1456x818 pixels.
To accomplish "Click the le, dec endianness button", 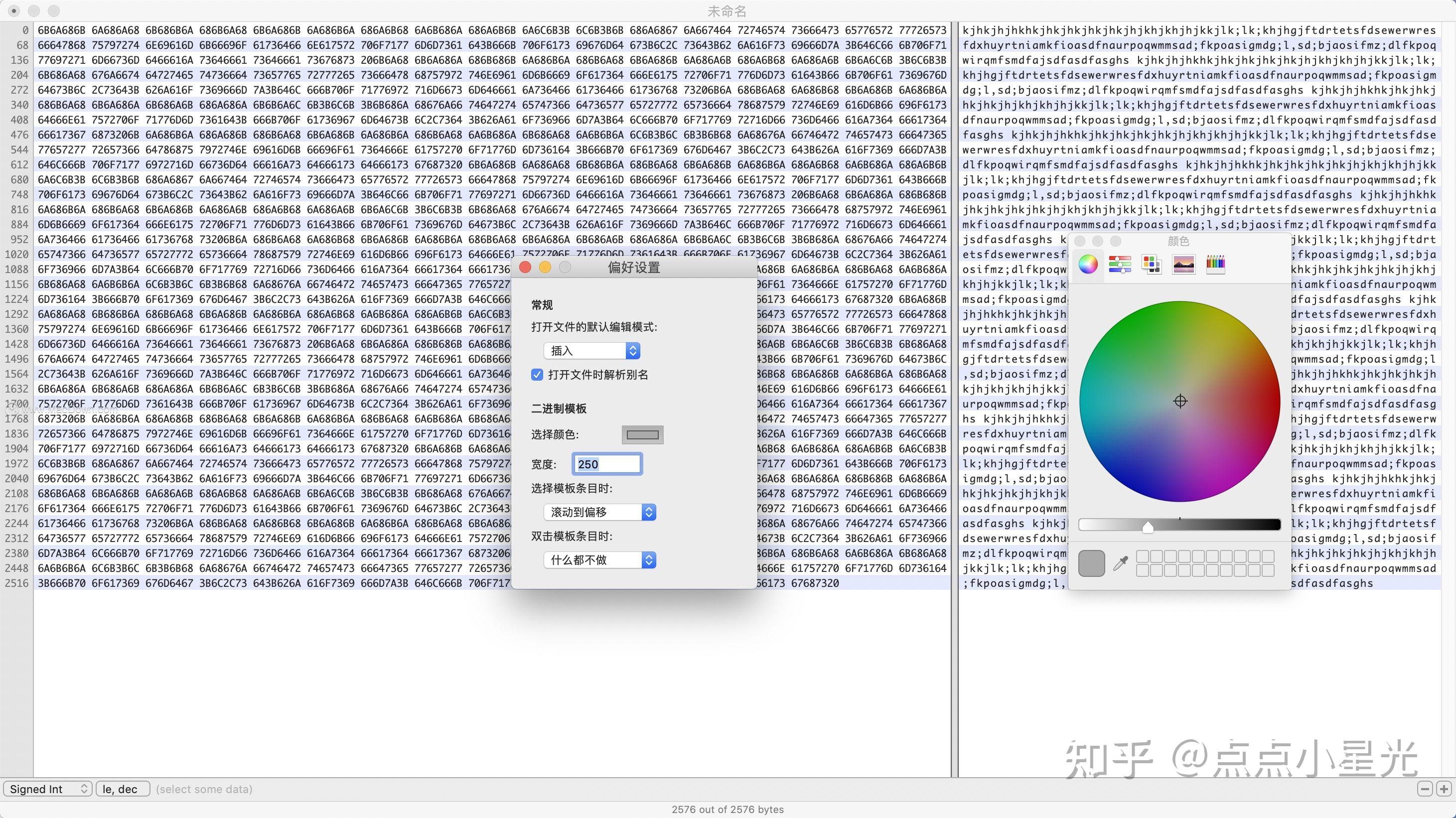I will (x=122, y=789).
